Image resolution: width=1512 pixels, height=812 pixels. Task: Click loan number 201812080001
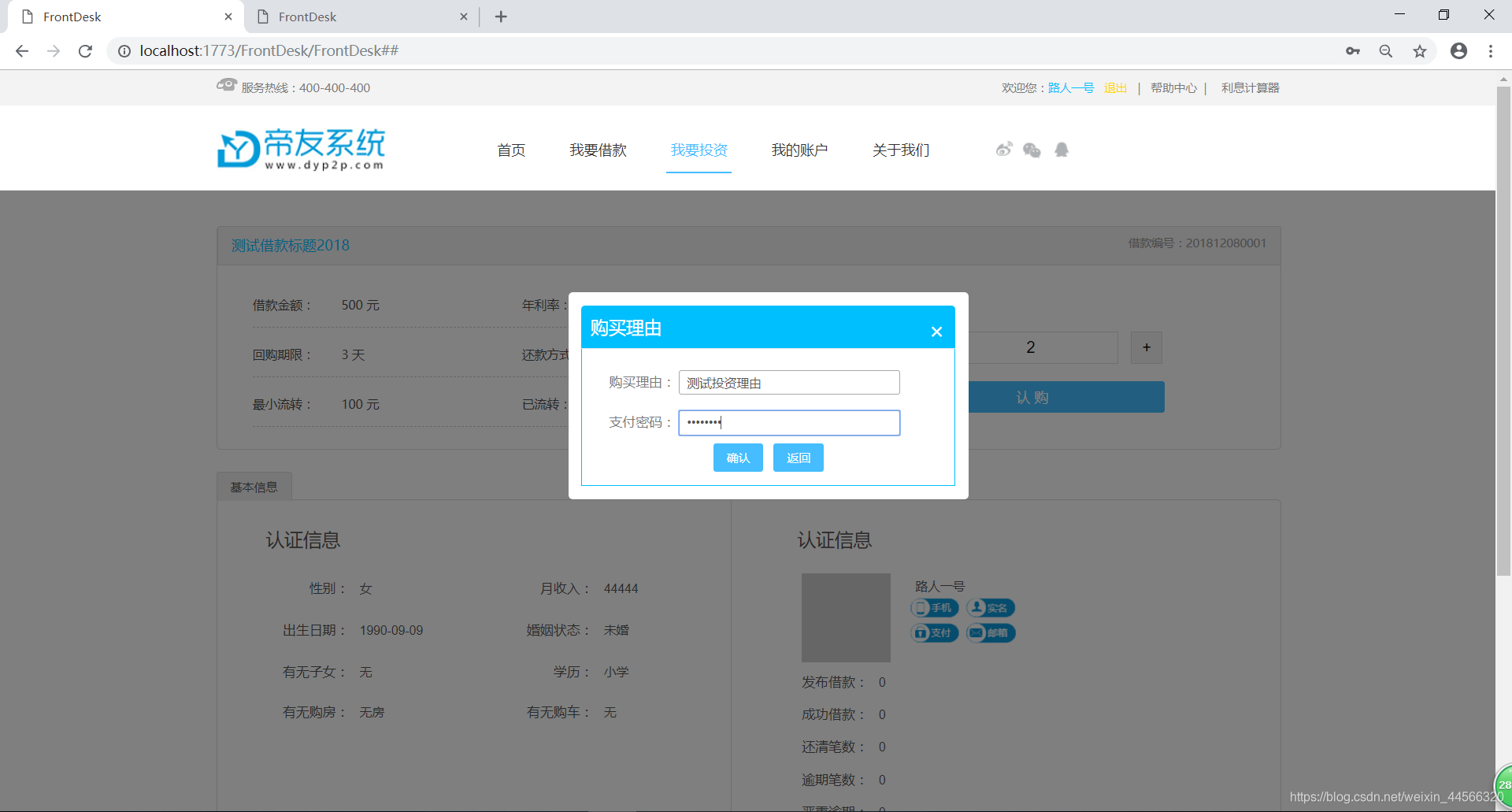pos(1226,243)
